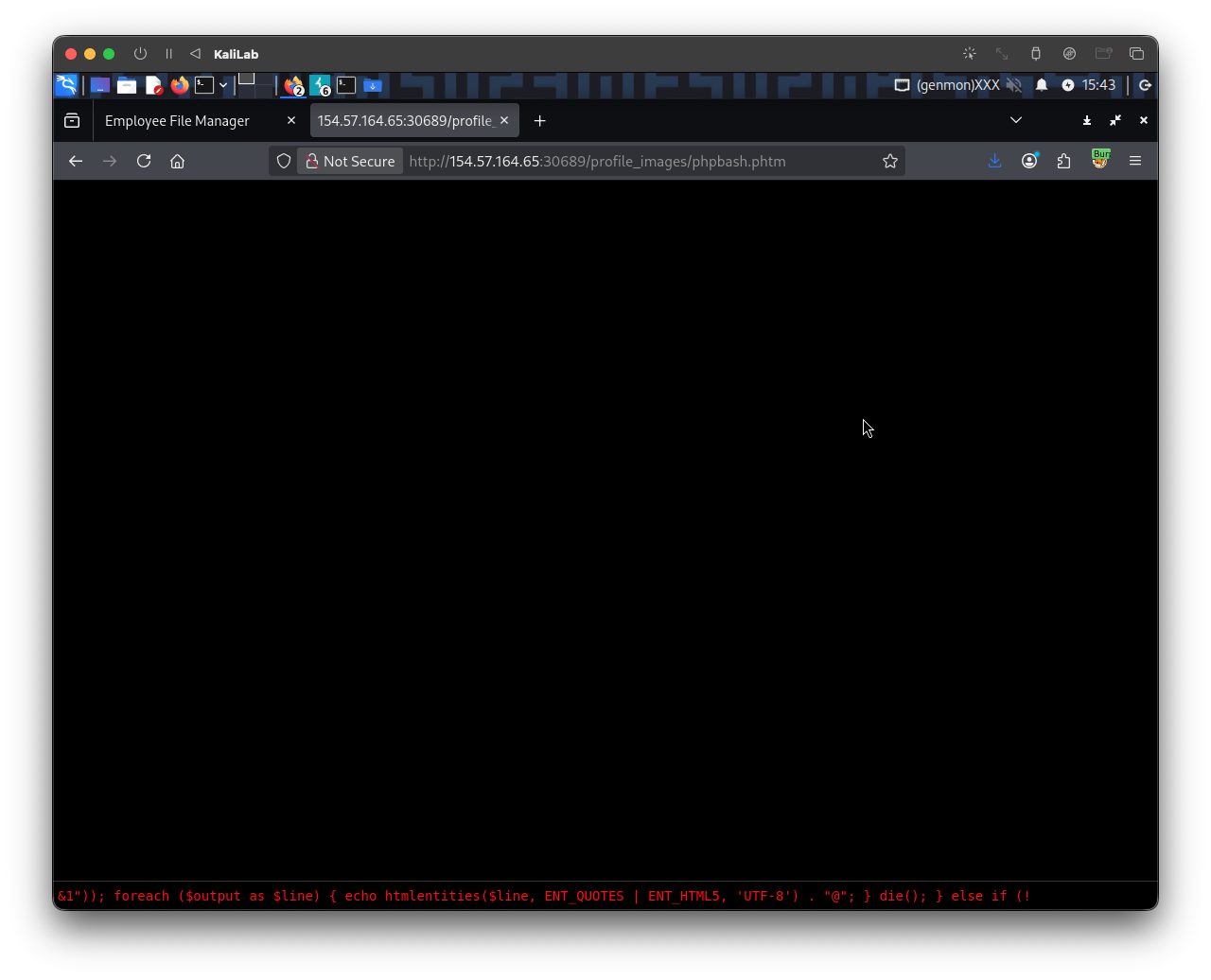Open the Burp proxy extension icon
Image resolution: width=1211 pixels, height=980 pixels.
(1099, 160)
